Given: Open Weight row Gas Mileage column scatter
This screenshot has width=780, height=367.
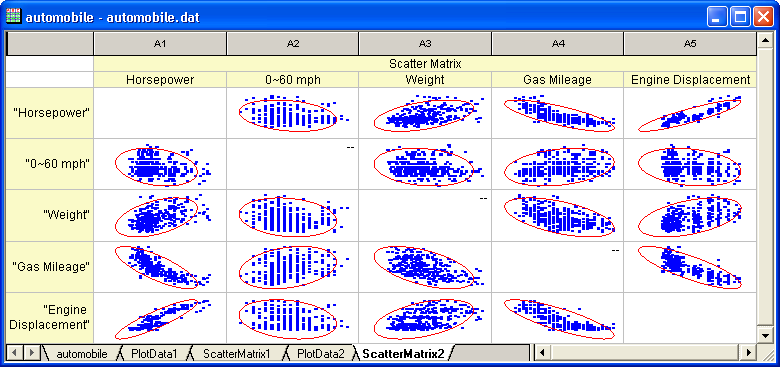Looking at the screenshot, I should click(558, 215).
